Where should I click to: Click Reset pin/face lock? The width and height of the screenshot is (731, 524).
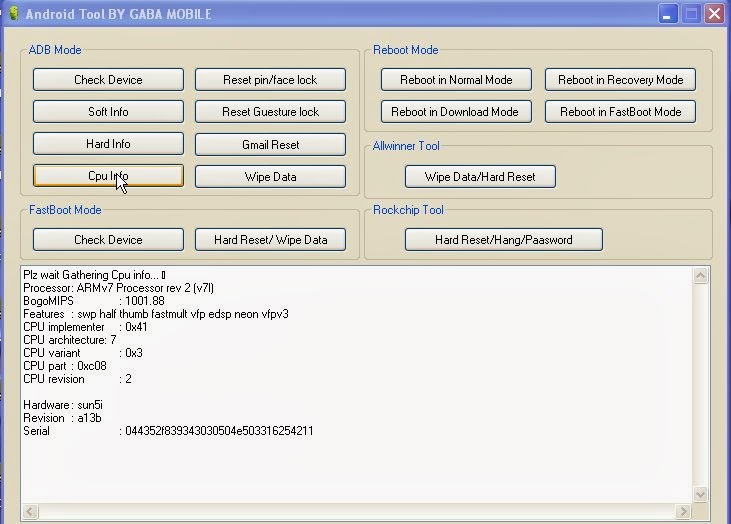pos(270,80)
